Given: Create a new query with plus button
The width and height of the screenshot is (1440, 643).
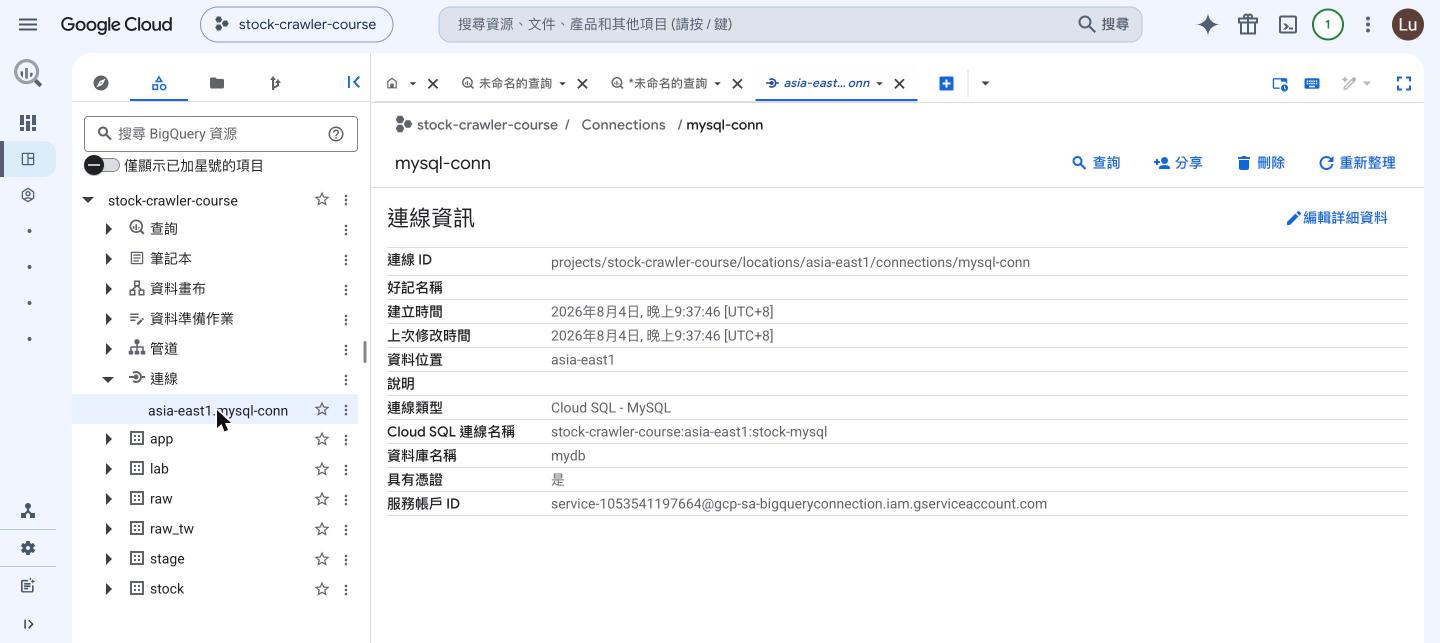Looking at the screenshot, I should pyautogui.click(x=946, y=83).
